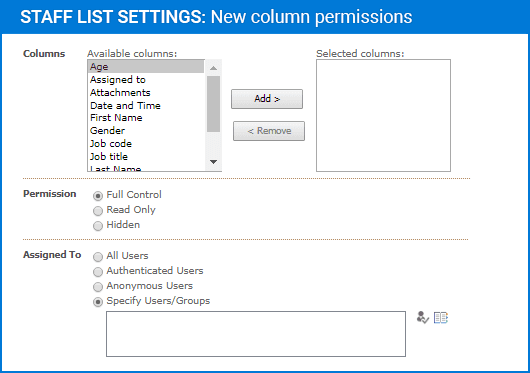The height and width of the screenshot is (373, 530).
Task: Click the Selected columns list box
Action: (383, 116)
